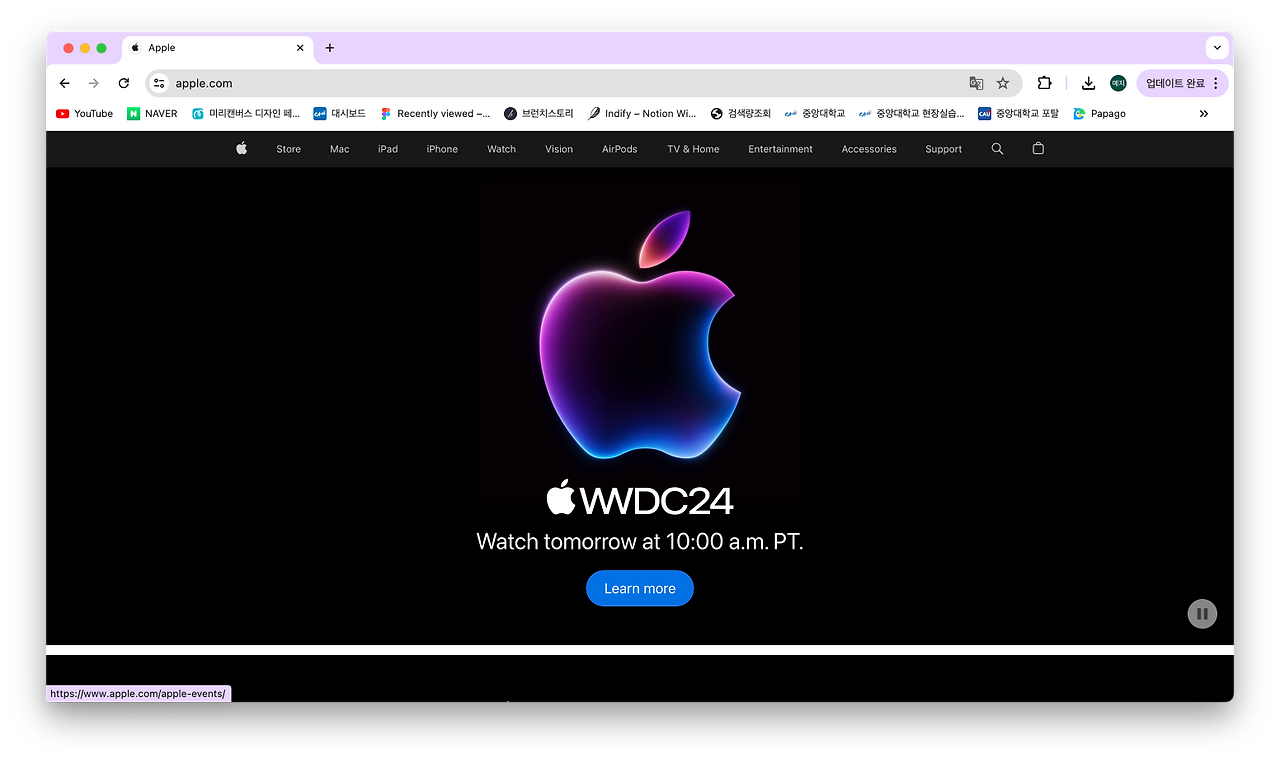Screen dimensions: 1280x763
Task: Open site information icon in address bar
Action: (159, 83)
